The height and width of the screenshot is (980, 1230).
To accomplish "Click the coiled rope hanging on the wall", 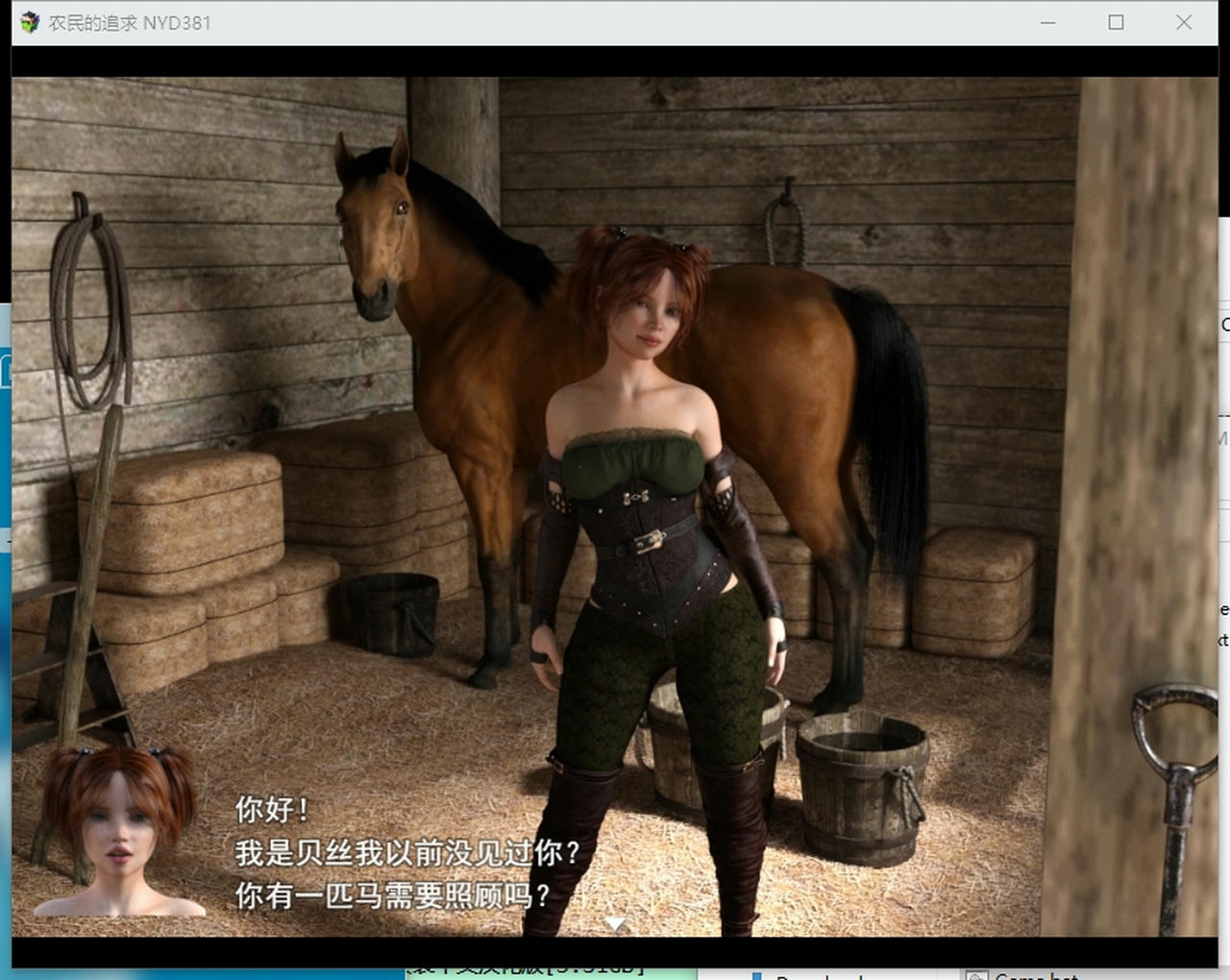I will coord(86,307).
